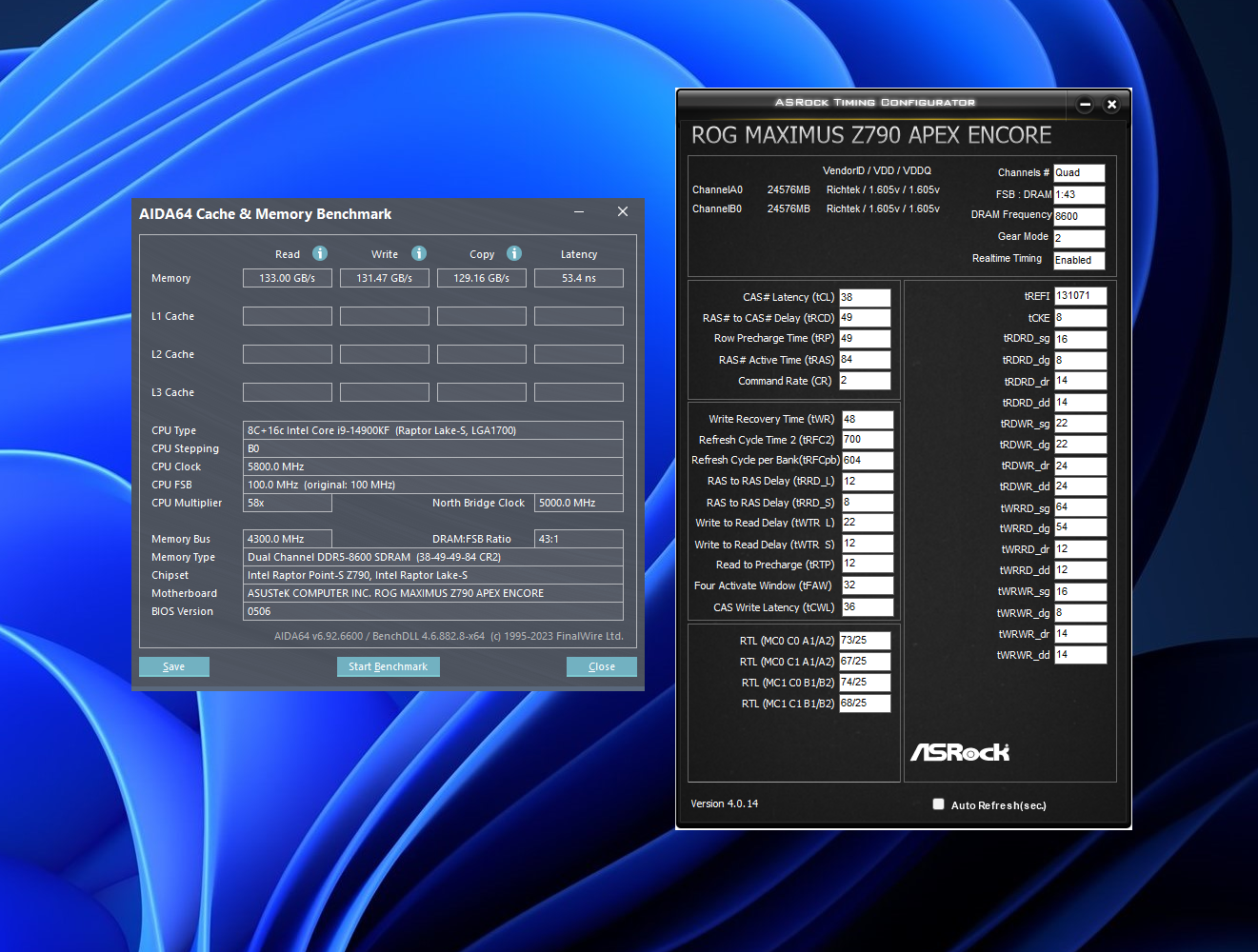Click the tWRRD_dg field showing 54
The image size is (1258, 952).
[x=1080, y=528]
